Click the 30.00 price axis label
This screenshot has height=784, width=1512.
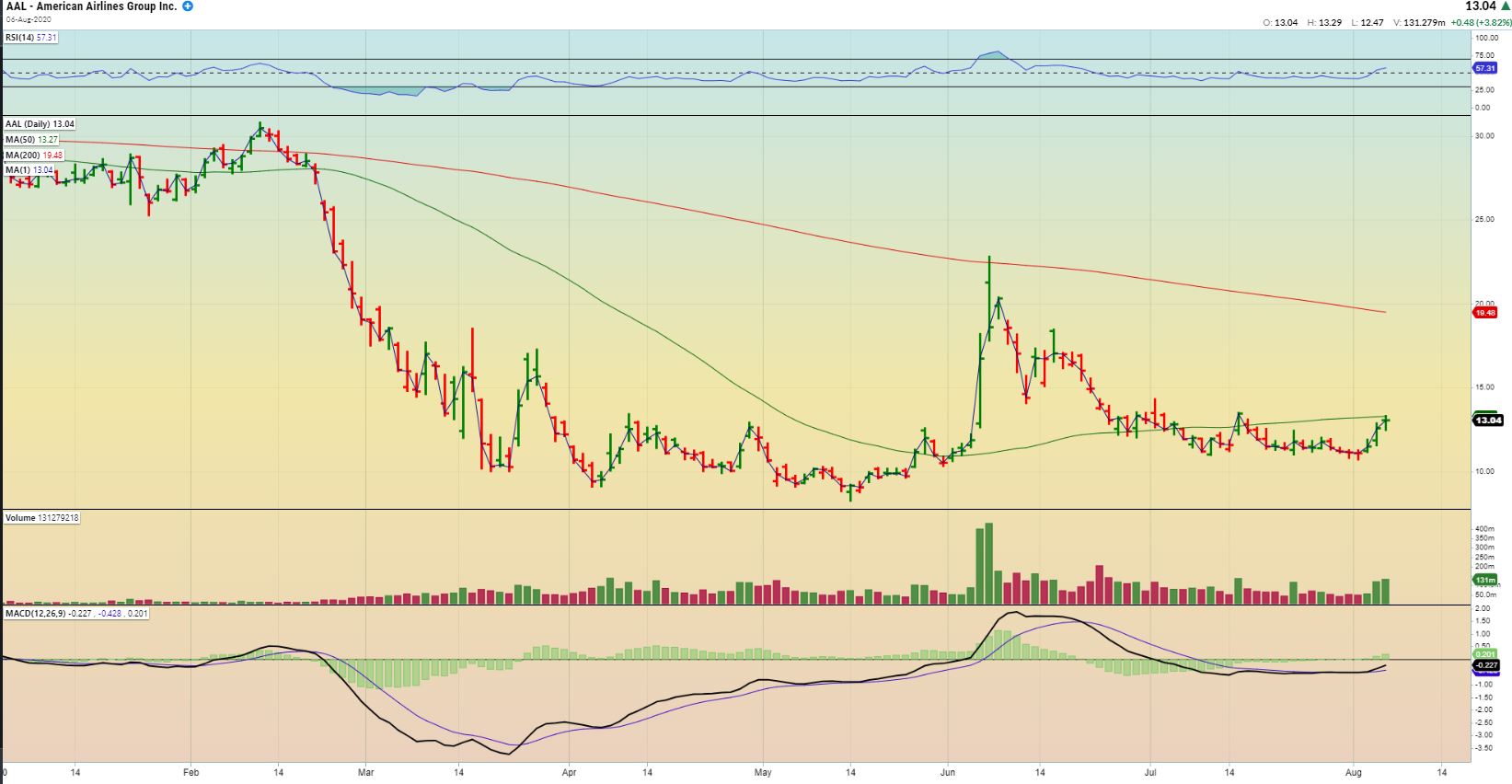pyautogui.click(x=1484, y=136)
